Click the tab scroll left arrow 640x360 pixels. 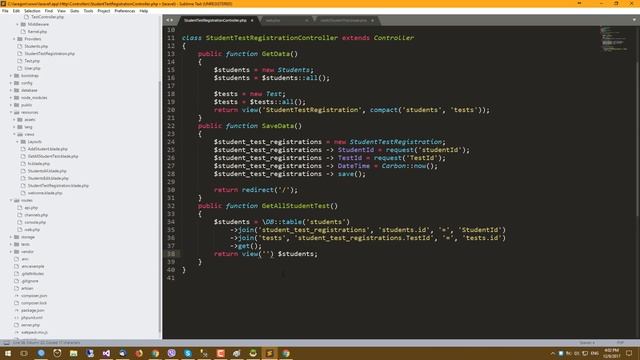click(x=167, y=20)
